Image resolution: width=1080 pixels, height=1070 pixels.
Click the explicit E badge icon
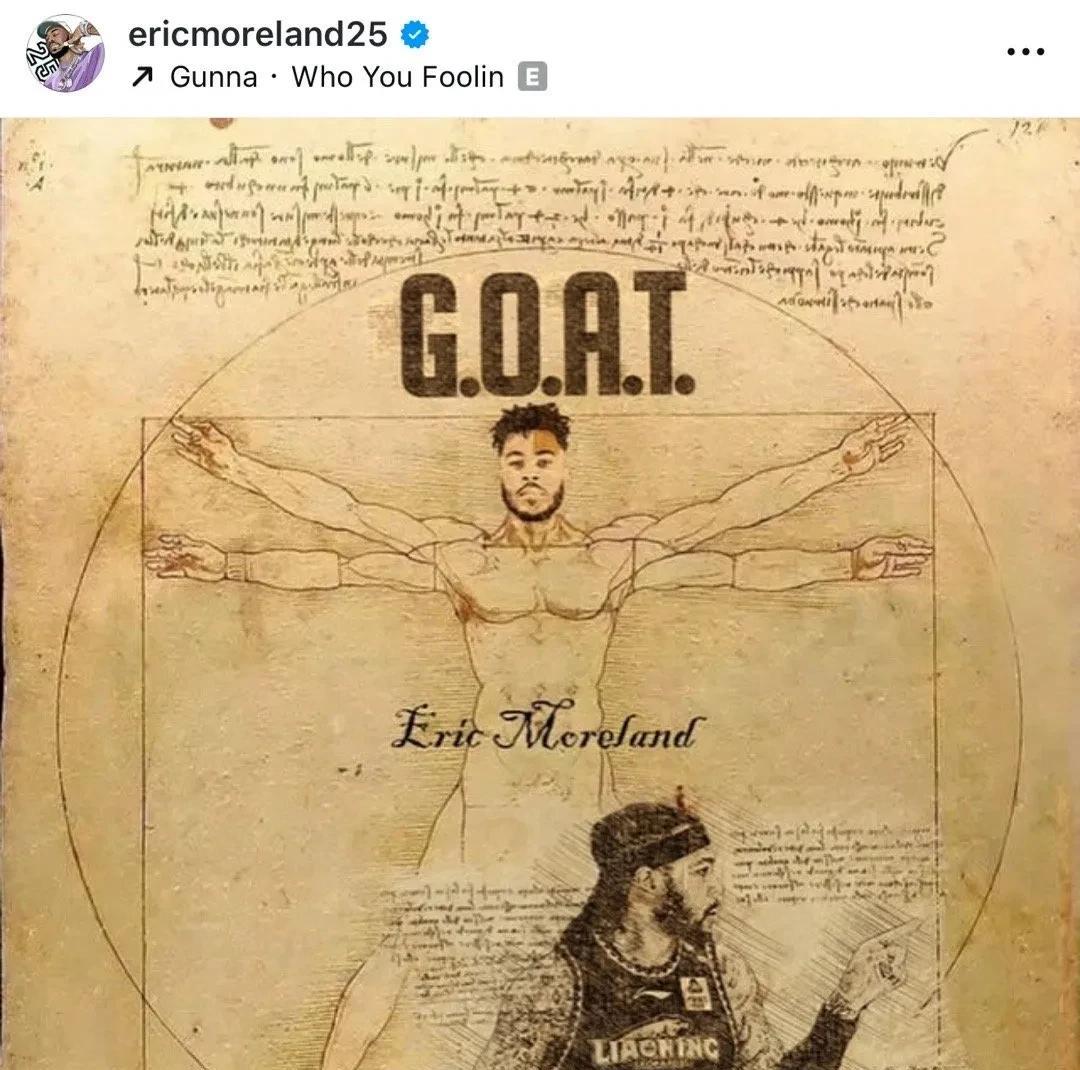pos(532,76)
